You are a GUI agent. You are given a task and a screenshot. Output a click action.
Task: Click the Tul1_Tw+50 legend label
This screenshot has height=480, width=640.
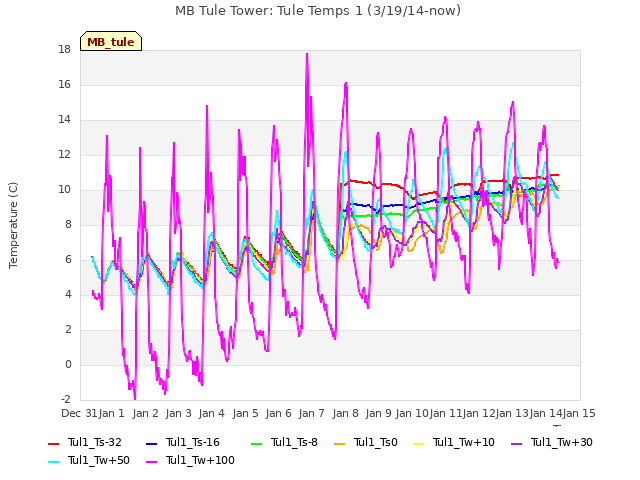pos(99,460)
